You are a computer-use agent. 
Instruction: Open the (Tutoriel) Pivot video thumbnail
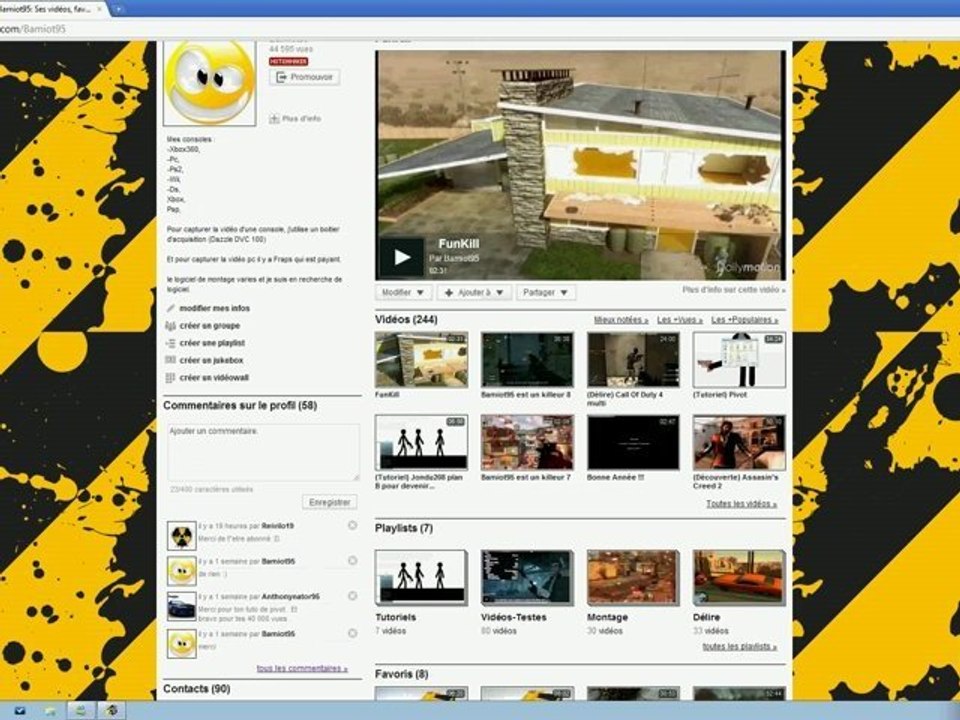[739, 360]
